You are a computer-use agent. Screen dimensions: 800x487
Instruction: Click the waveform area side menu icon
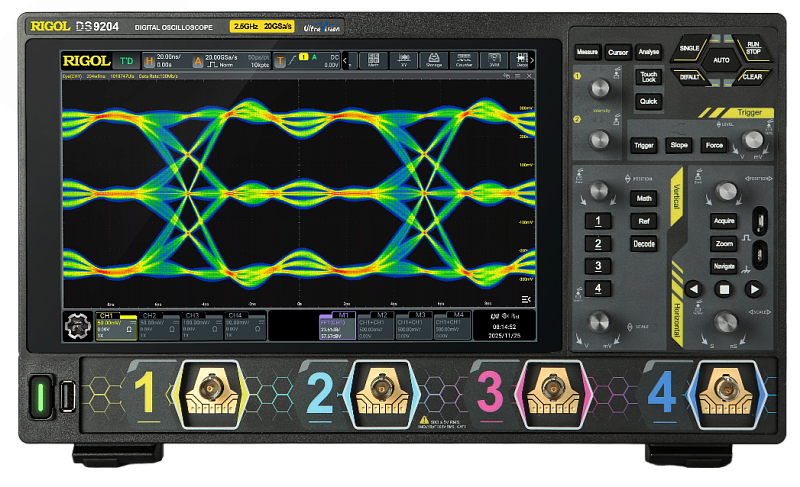526,299
